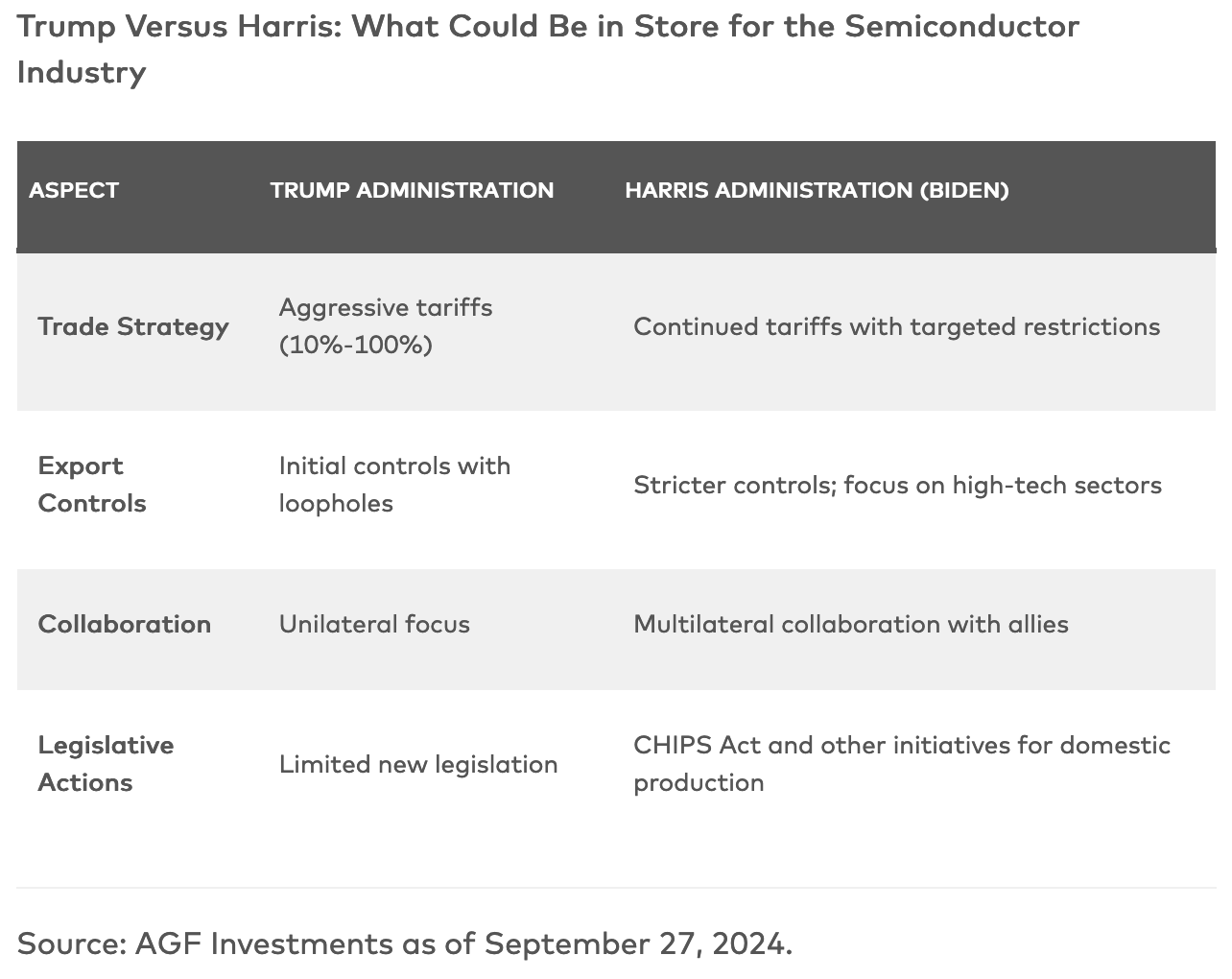The width and height of the screenshot is (1232, 979).
Task: Click the 'Aggressive tariffs' text
Action: [x=385, y=307]
